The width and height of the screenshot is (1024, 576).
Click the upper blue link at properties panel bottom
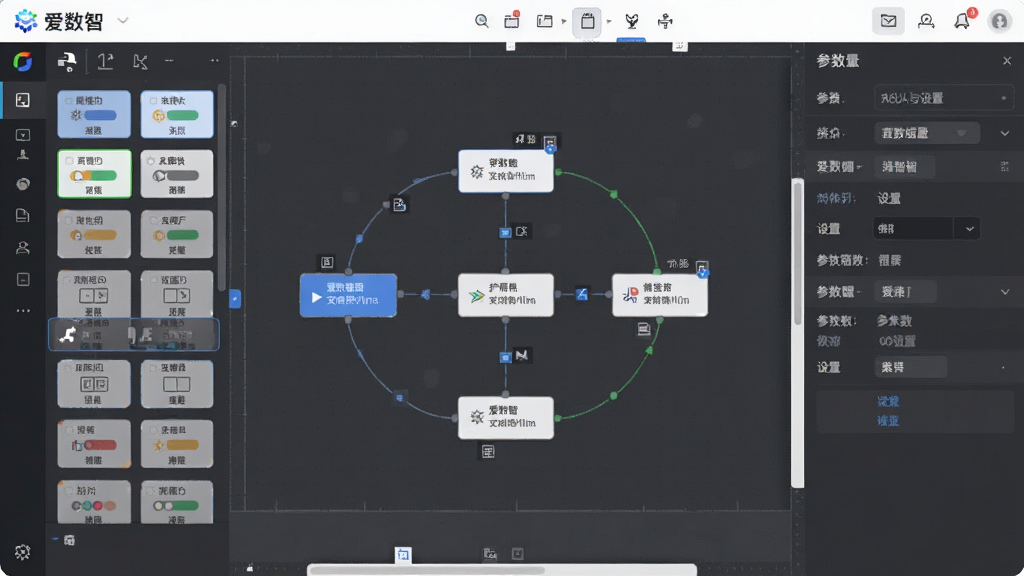(x=888, y=402)
